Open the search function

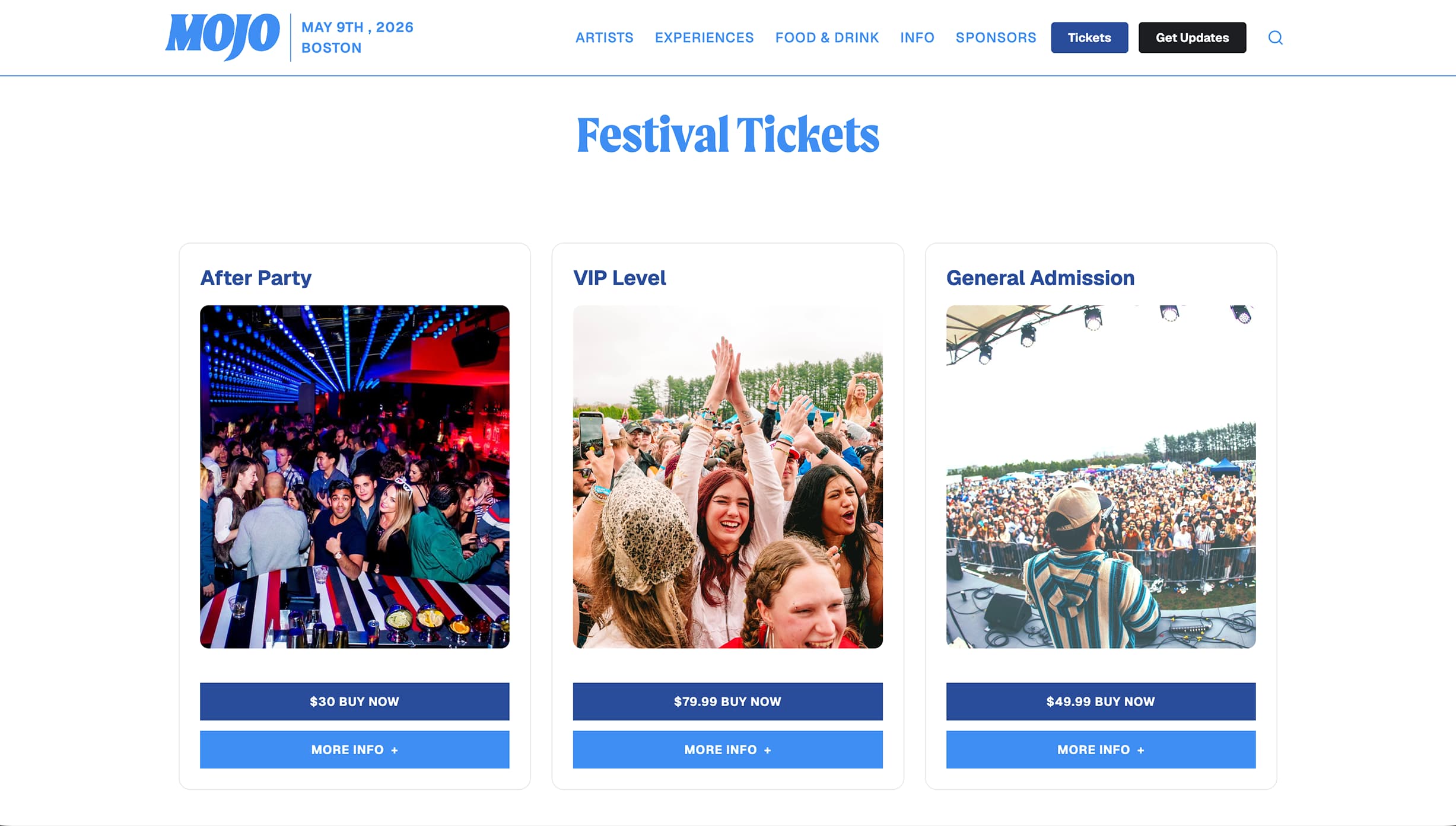click(1275, 37)
